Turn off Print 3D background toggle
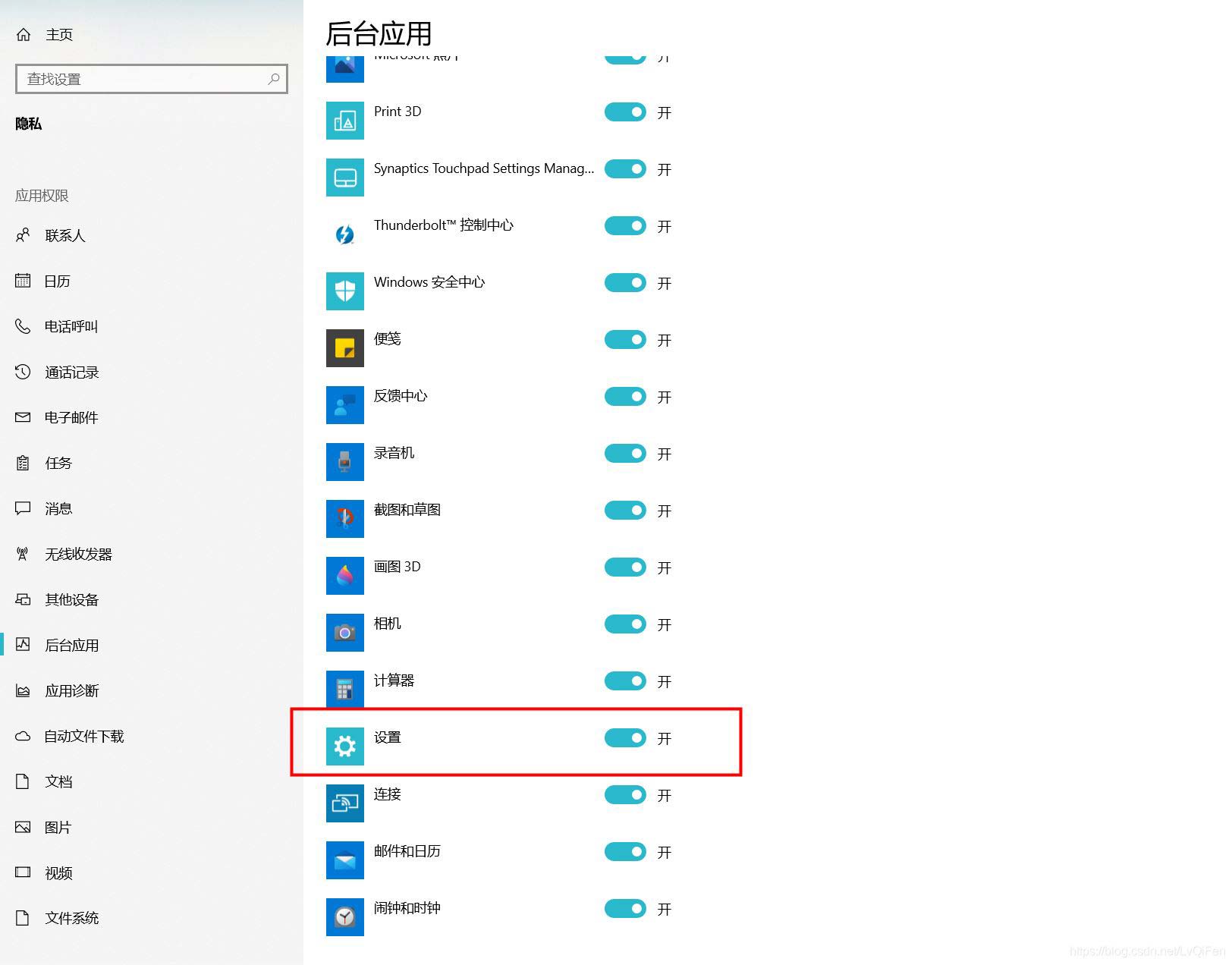Viewport: 1232px width, 965px height. click(625, 112)
